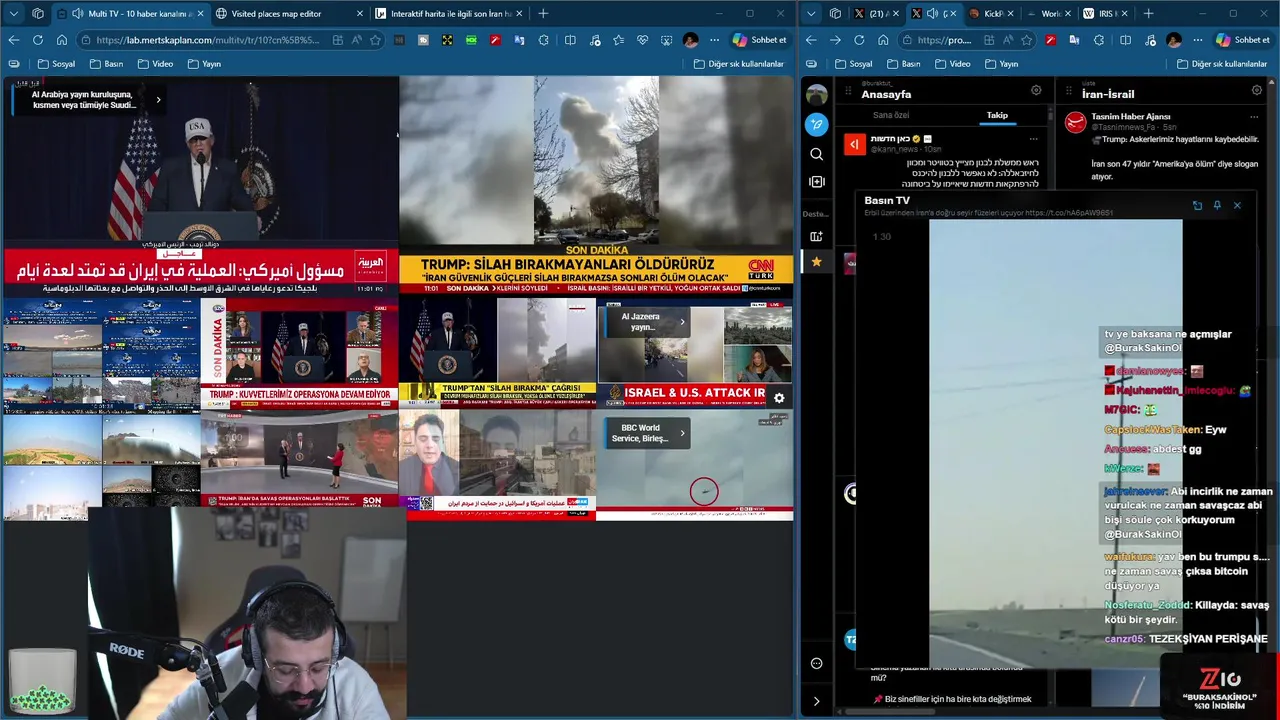Switch to Interaktif harita tab
Image resolution: width=1280 pixels, height=720 pixels.
(449, 14)
